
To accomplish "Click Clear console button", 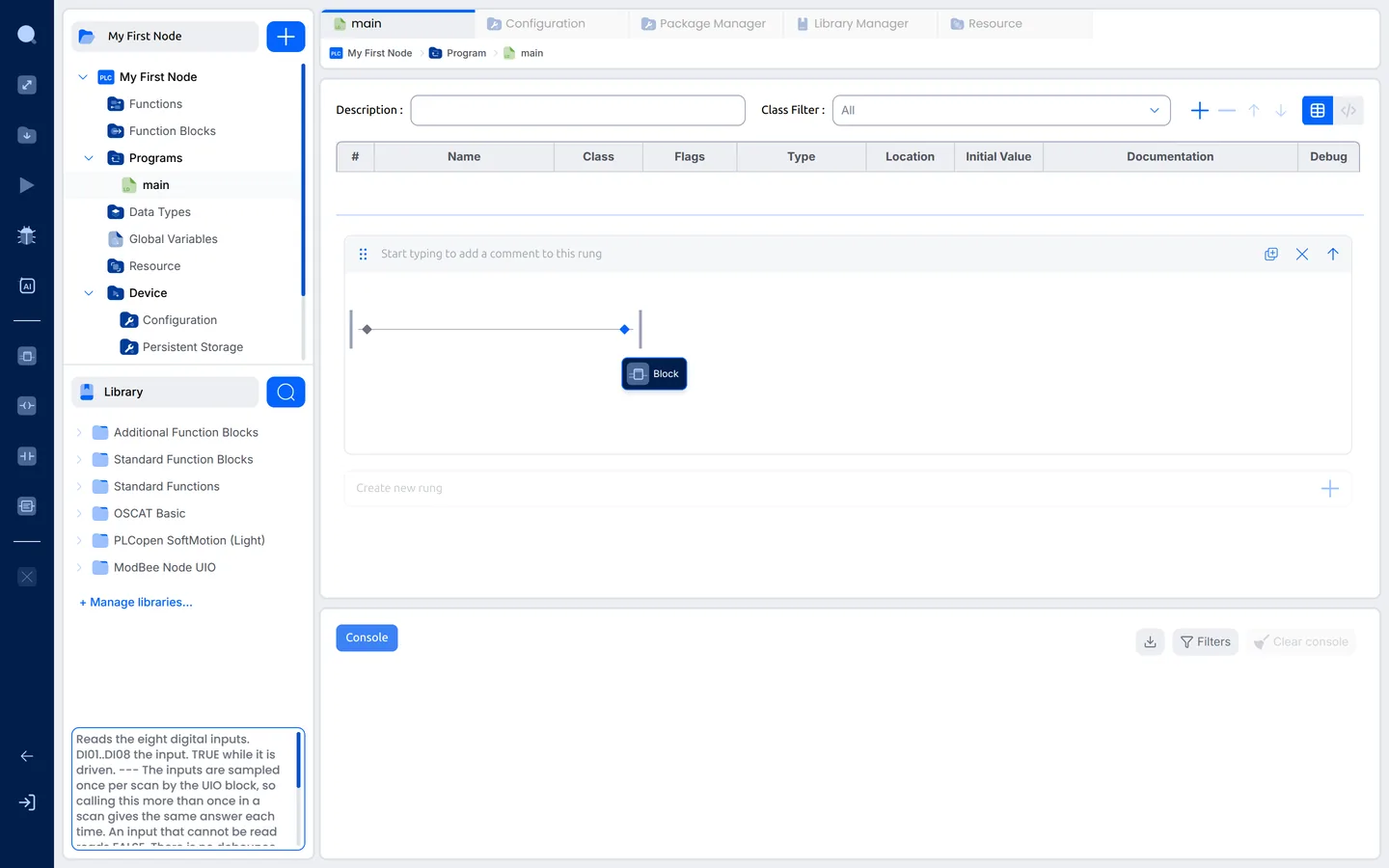I will coord(1300,641).
